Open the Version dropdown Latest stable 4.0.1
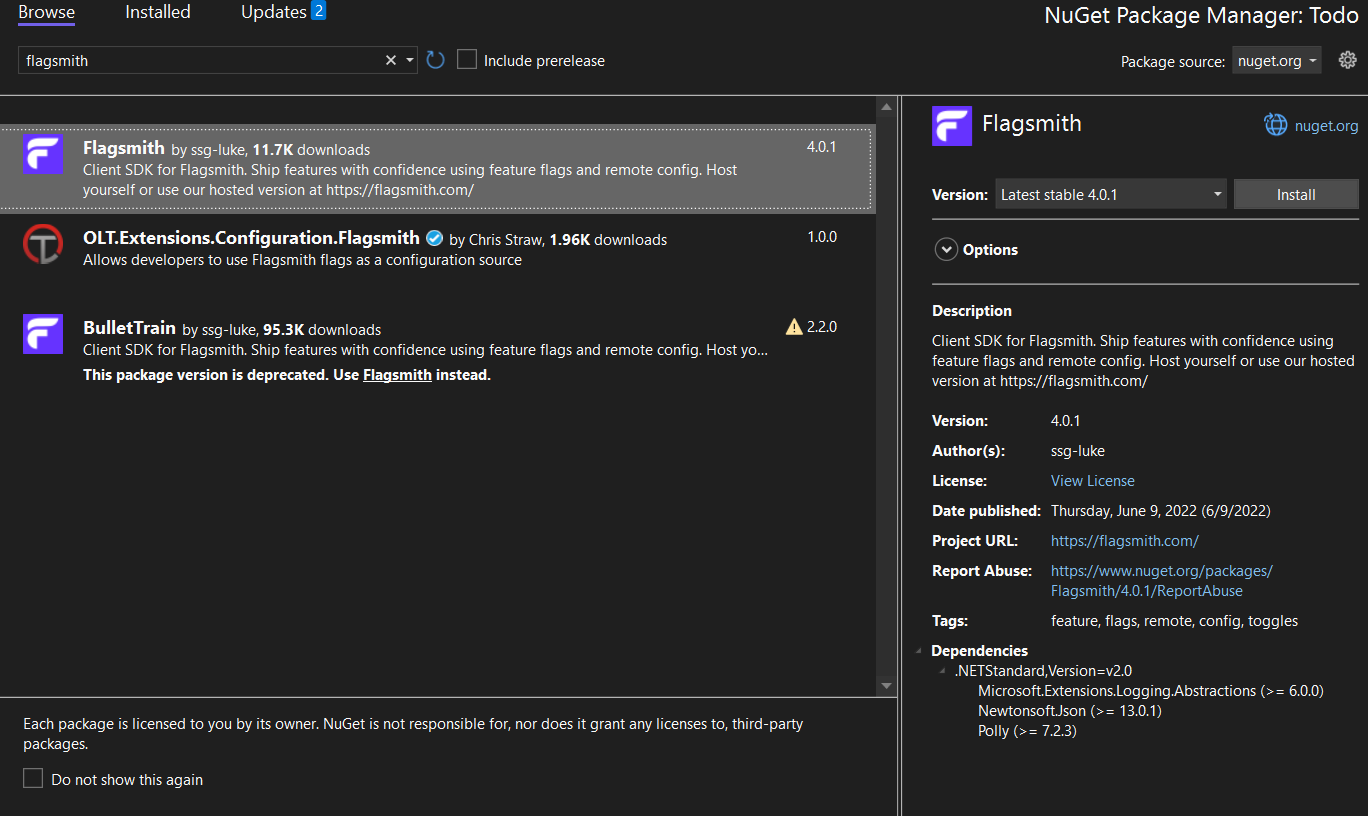The image size is (1368, 816). 1111,194
